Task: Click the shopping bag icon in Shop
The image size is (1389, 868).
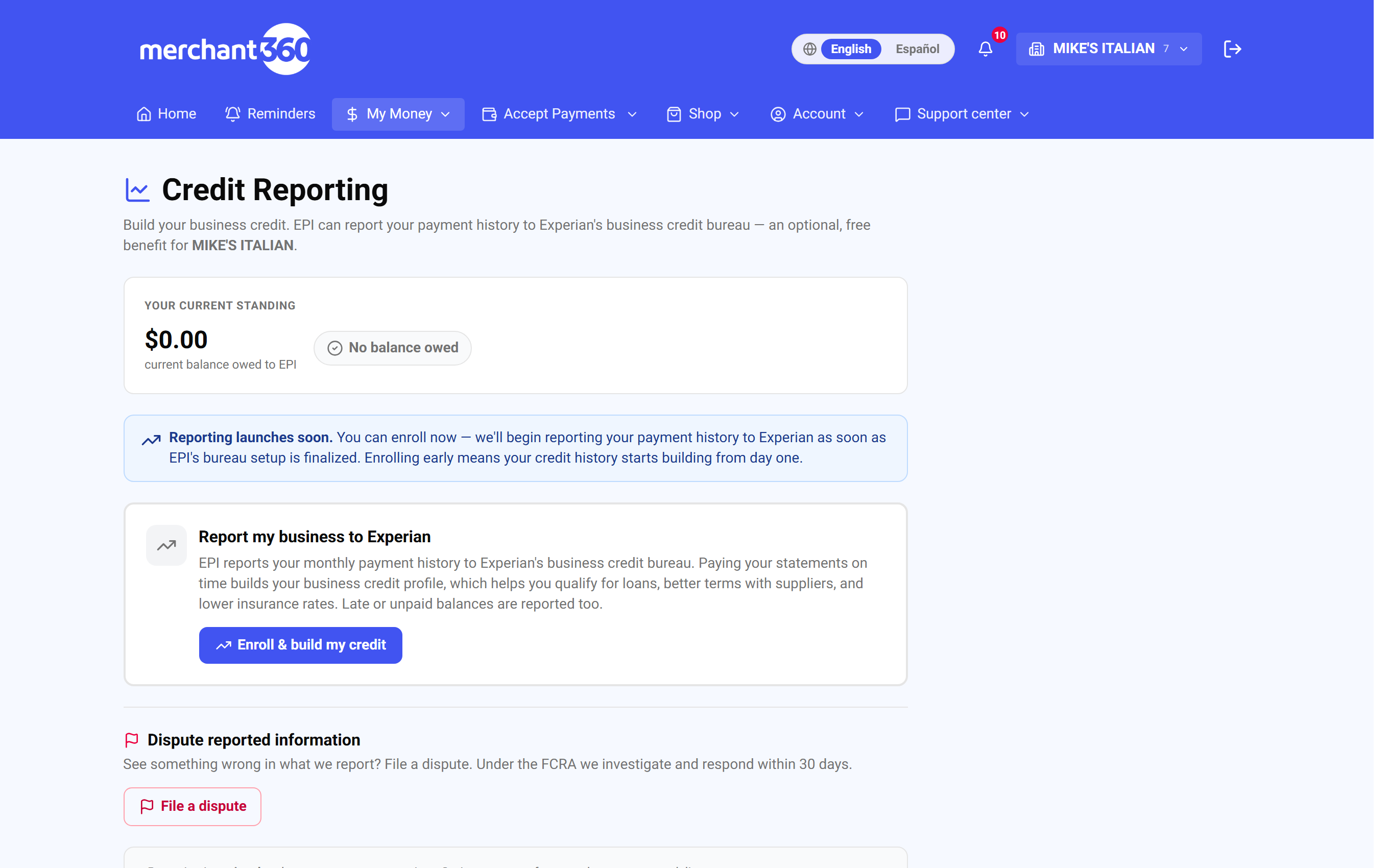Action: pos(674,114)
